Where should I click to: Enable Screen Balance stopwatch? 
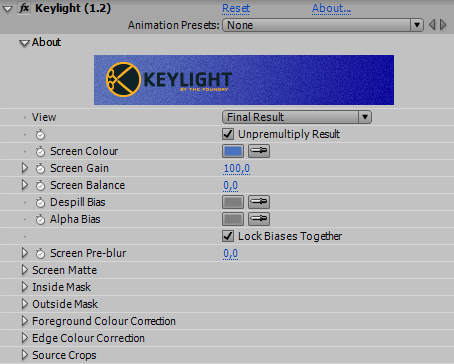(40, 186)
